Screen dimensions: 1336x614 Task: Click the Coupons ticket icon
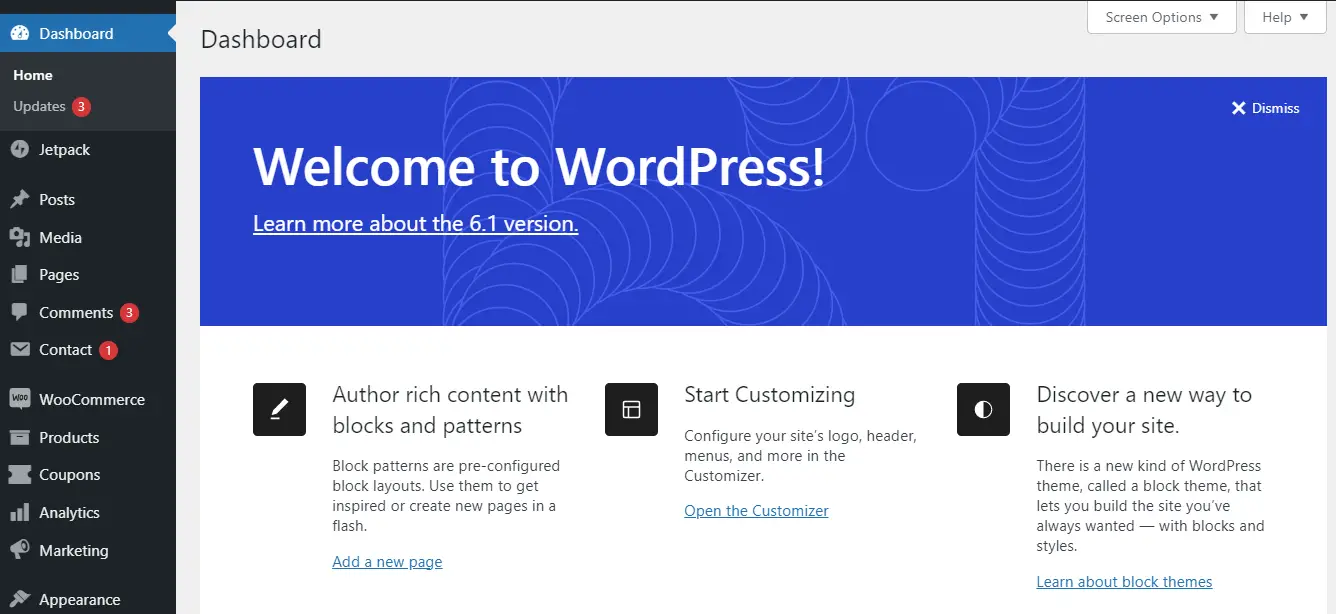pos(19,475)
